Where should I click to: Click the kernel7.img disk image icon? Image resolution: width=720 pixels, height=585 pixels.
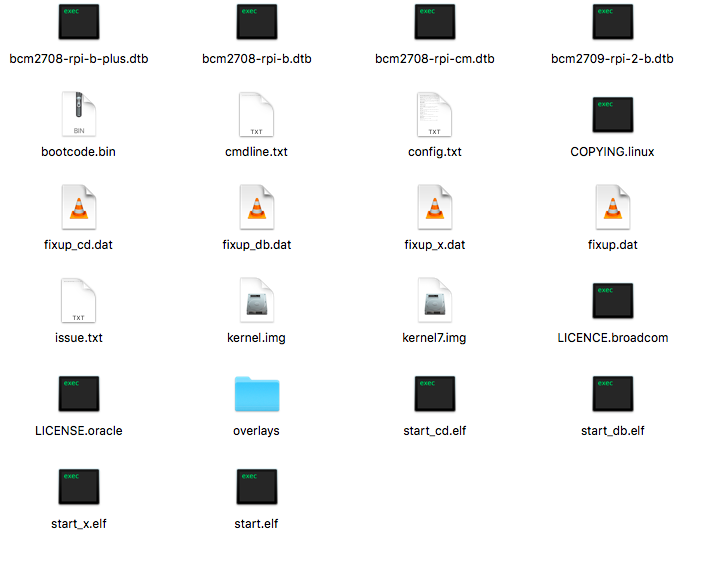click(434, 300)
